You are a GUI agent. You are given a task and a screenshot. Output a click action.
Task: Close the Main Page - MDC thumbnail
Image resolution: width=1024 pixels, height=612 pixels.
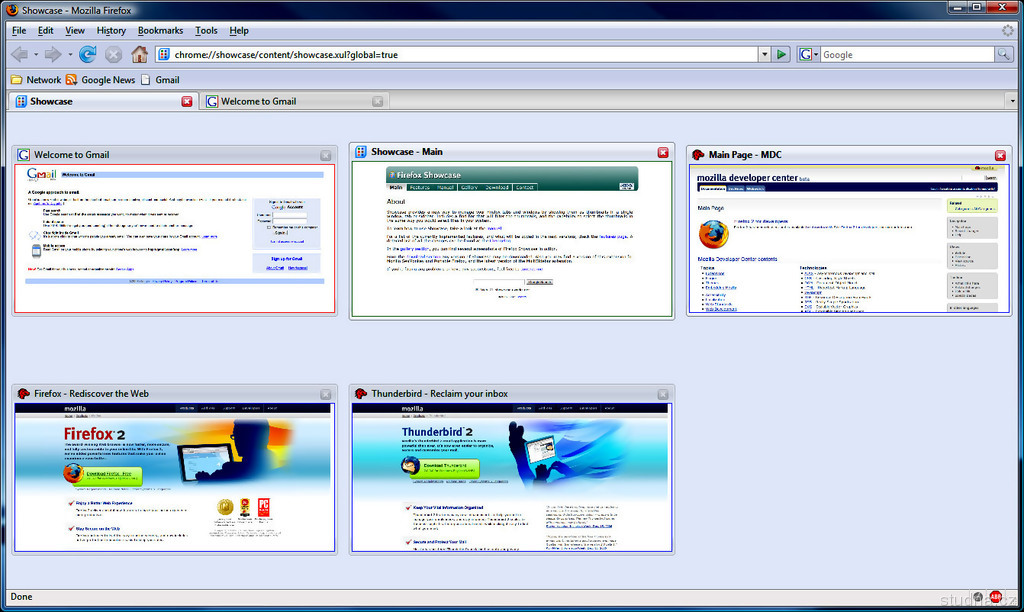(x=1000, y=155)
